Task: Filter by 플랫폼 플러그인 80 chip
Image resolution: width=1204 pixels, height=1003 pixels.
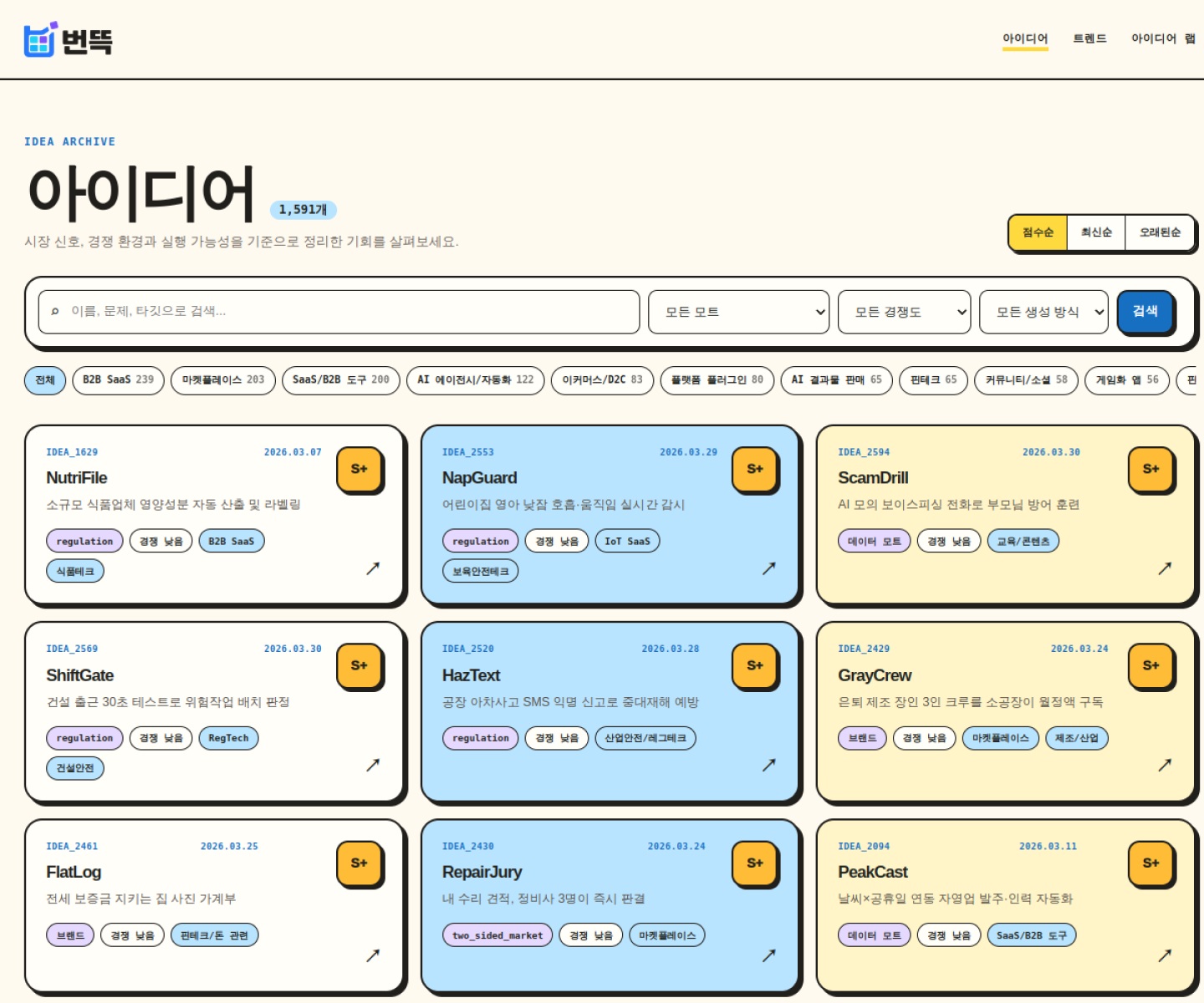Action: click(717, 380)
